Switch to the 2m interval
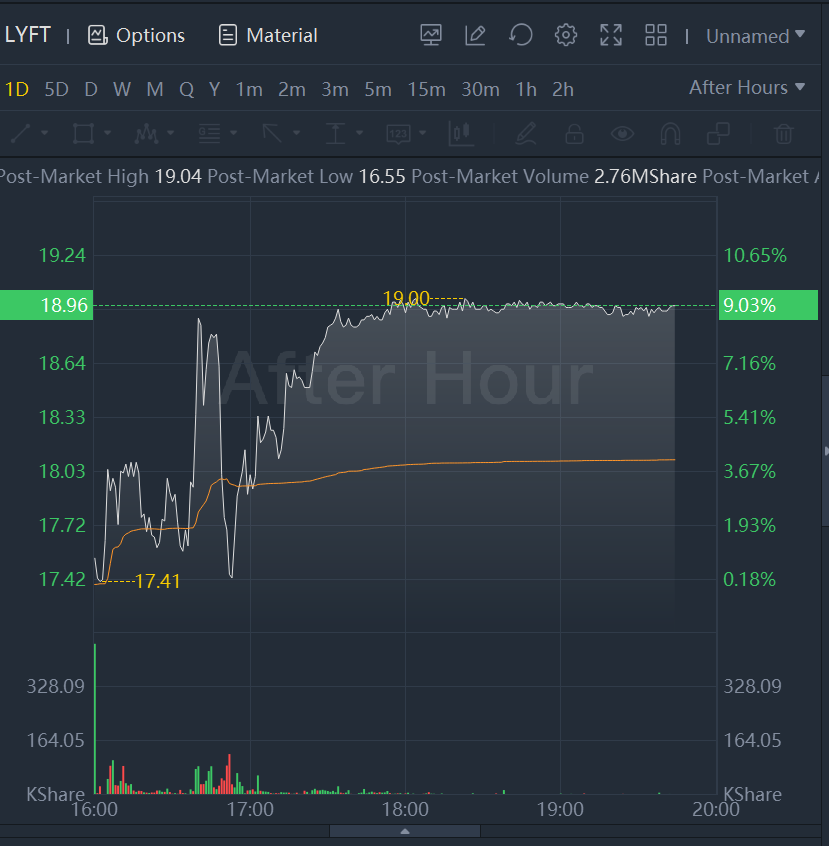Screen dimensions: 829x846 coord(291,90)
